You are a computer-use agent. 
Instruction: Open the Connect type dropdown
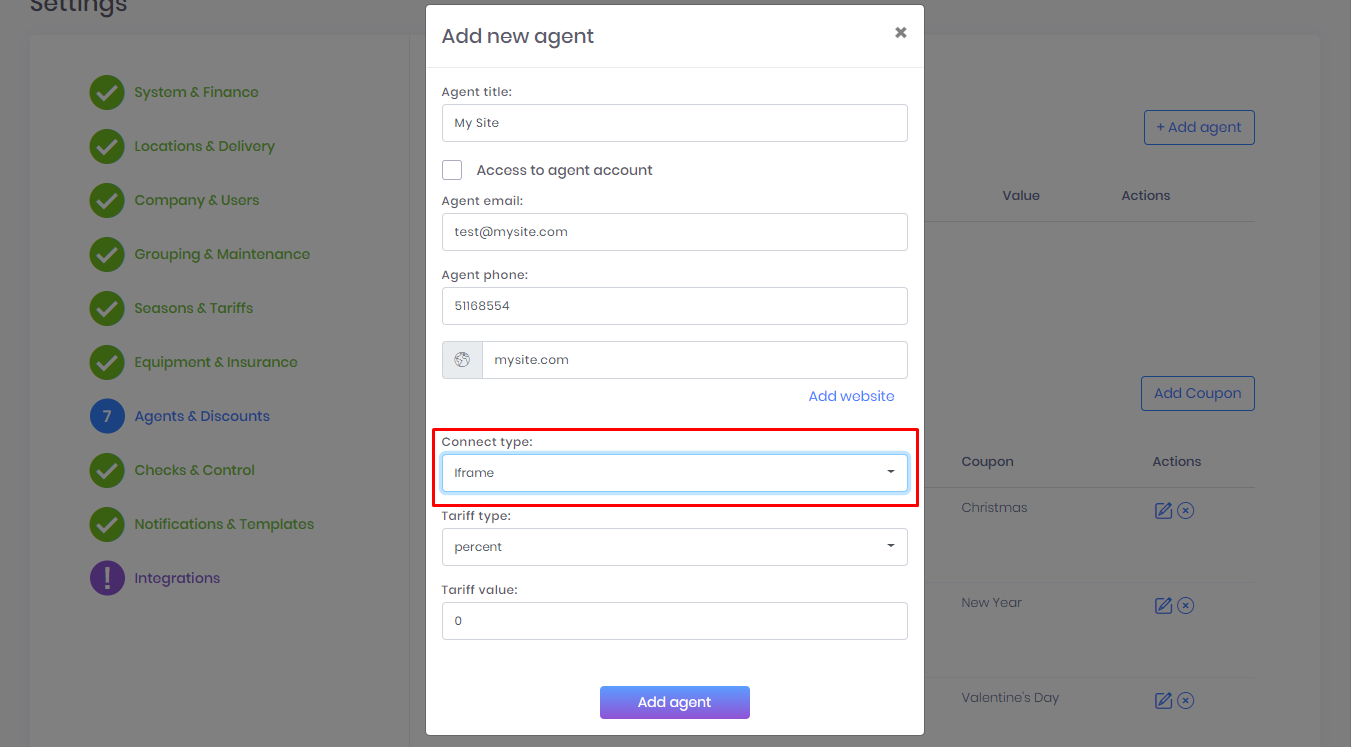click(x=675, y=473)
